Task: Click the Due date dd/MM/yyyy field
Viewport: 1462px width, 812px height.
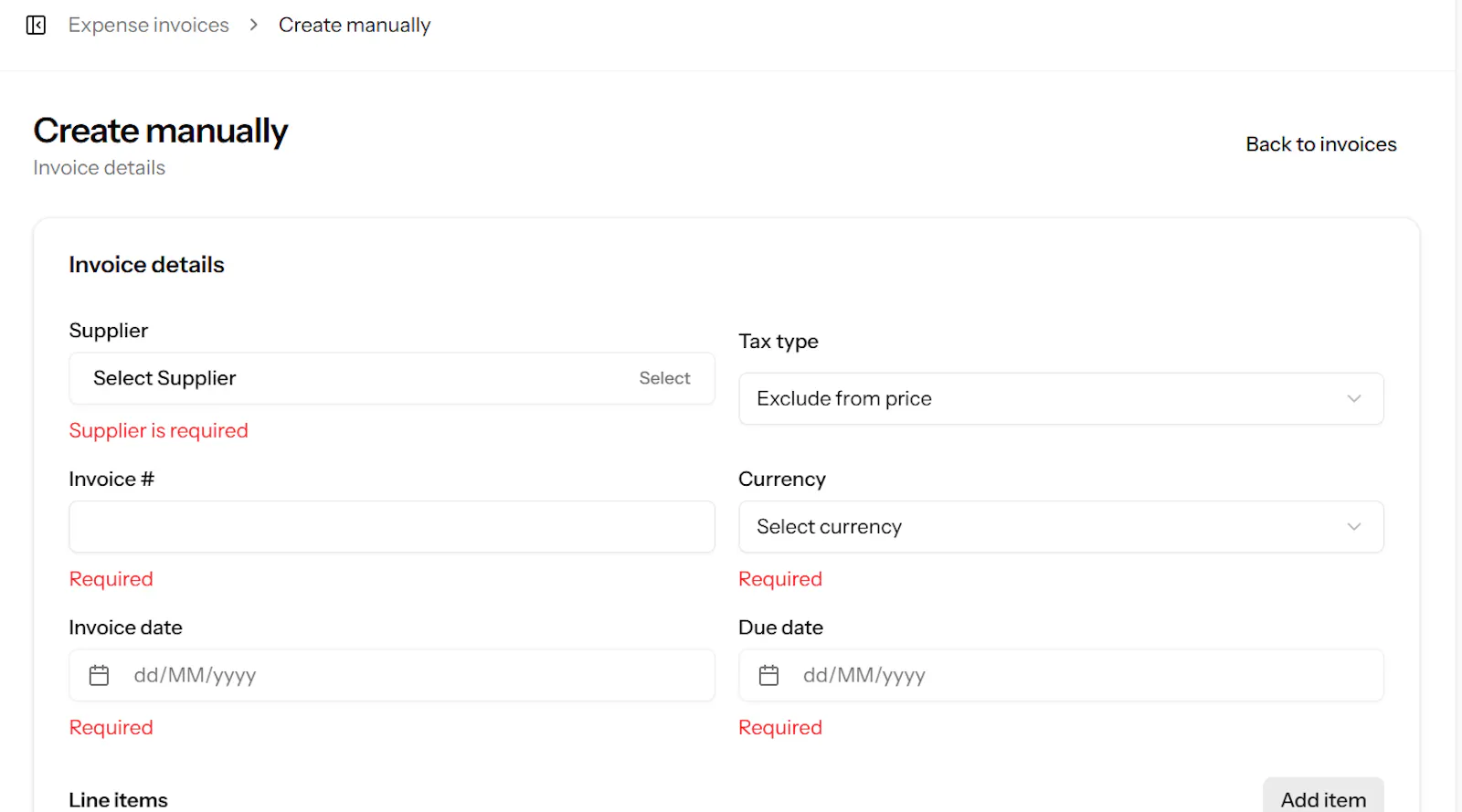Action: tap(1061, 675)
